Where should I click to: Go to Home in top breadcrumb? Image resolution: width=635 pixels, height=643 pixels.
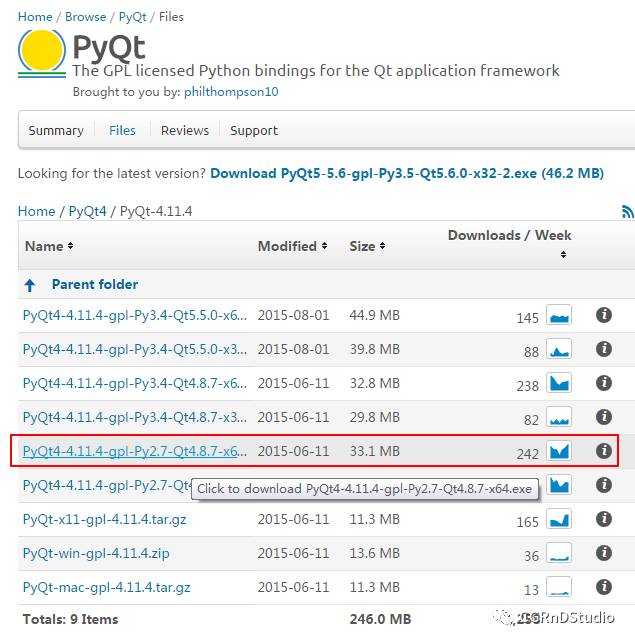coord(35,17)
